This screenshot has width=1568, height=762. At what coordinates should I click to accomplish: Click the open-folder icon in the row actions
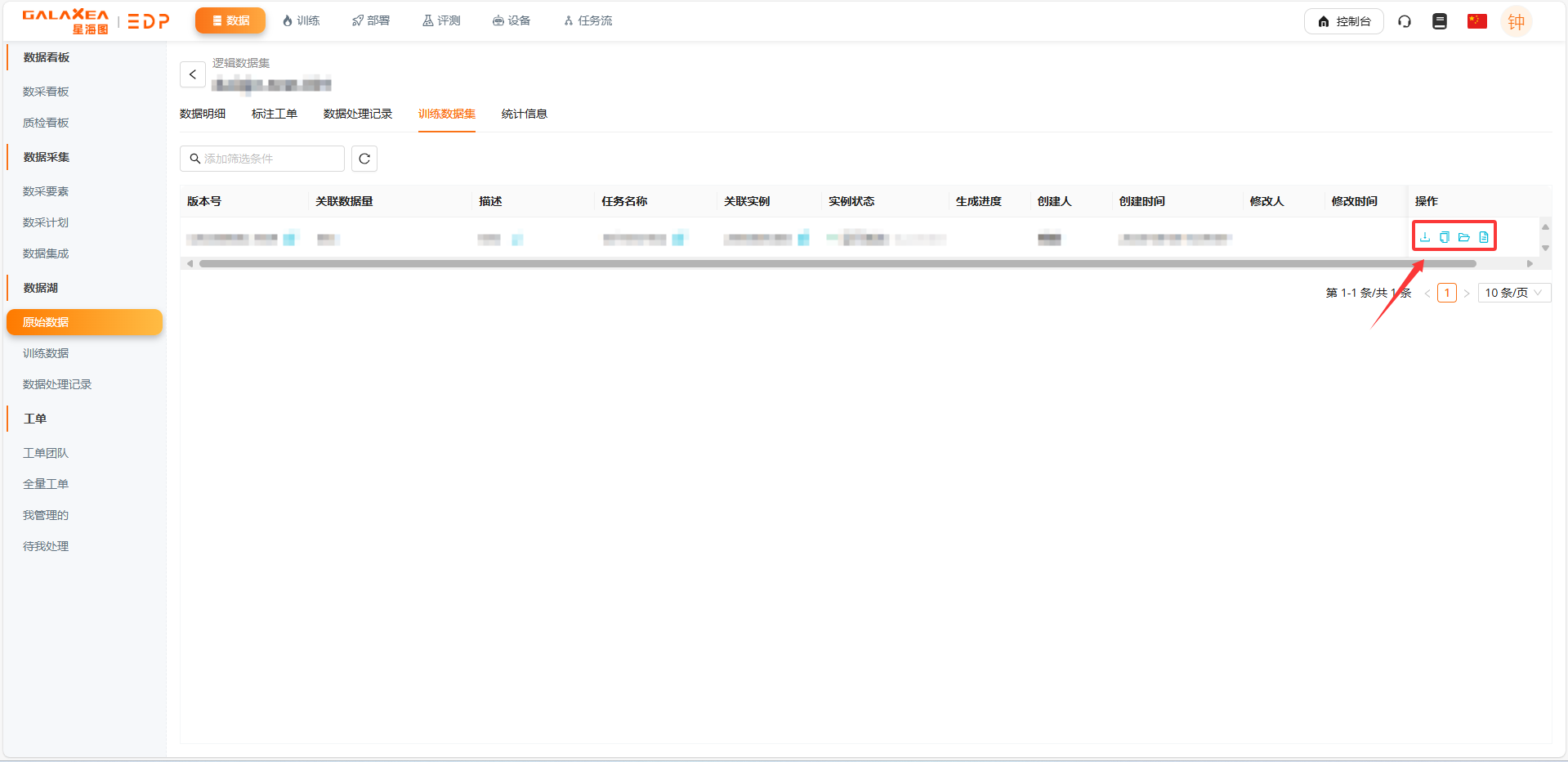click(x=1463, y=237)
